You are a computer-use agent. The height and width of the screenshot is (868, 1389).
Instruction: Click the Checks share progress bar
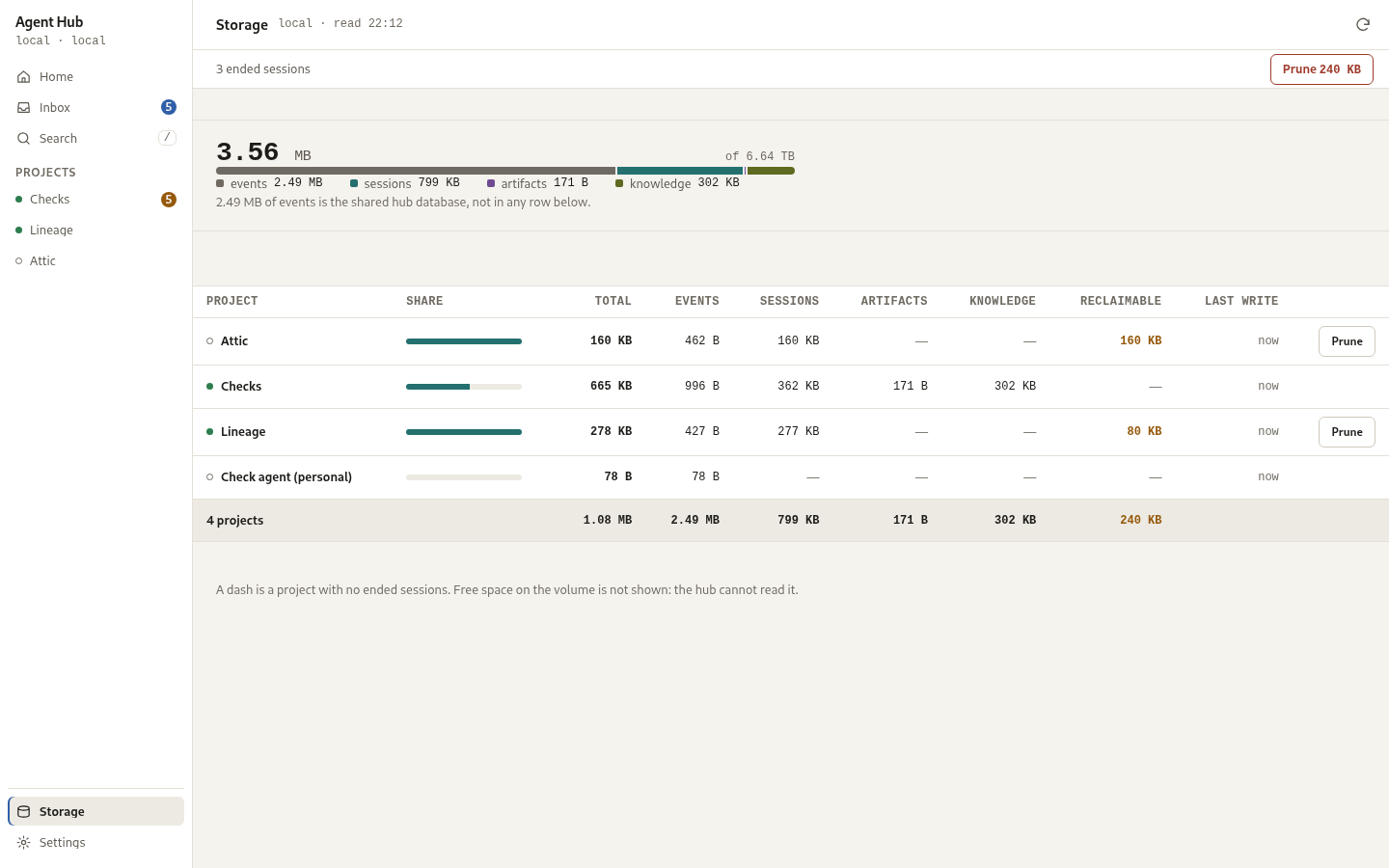tap(464, 387)
